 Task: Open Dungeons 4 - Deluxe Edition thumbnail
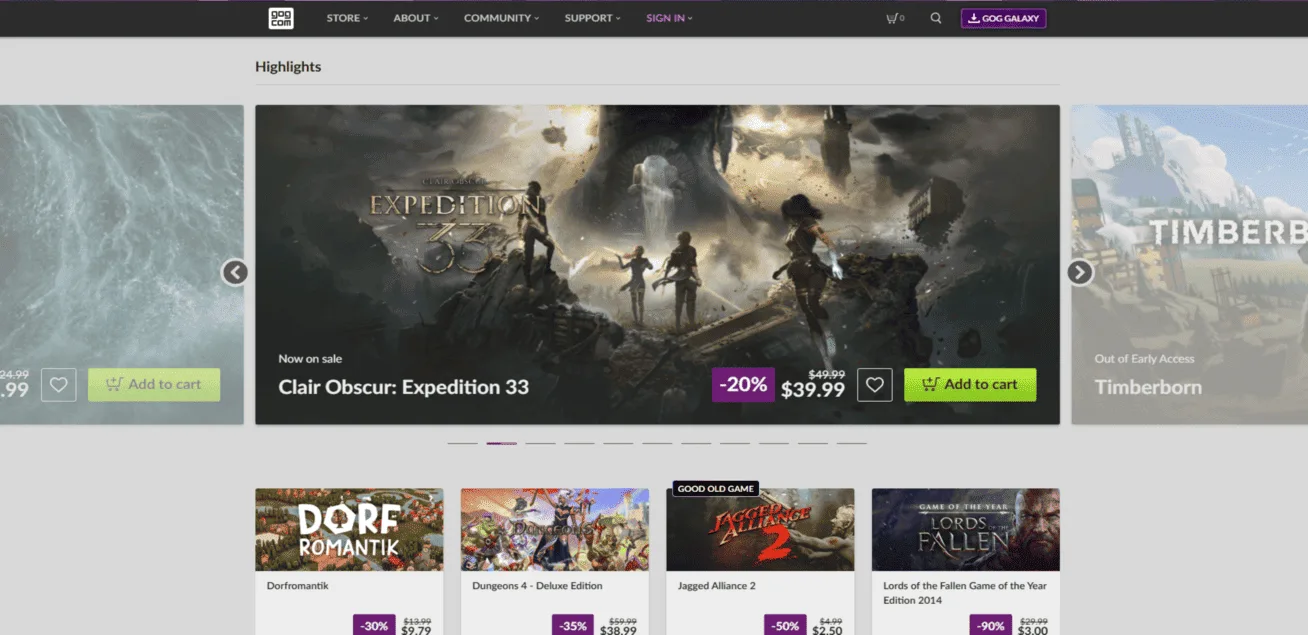click(x=555, y=529)
